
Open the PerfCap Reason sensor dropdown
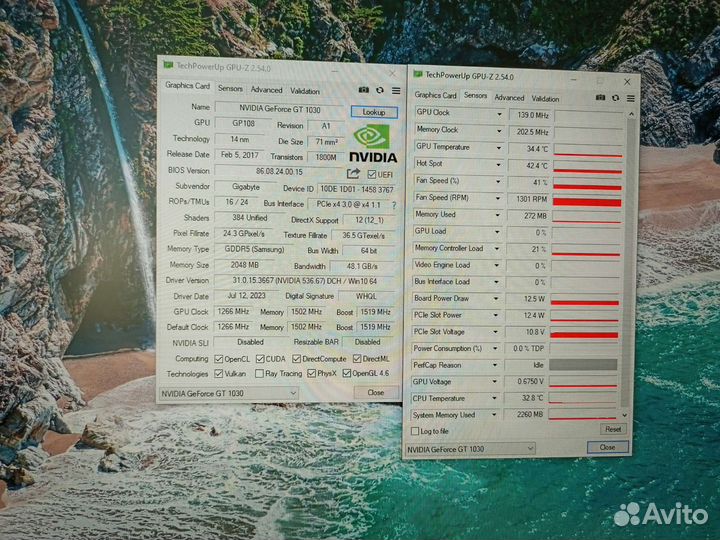coord(495,365)
